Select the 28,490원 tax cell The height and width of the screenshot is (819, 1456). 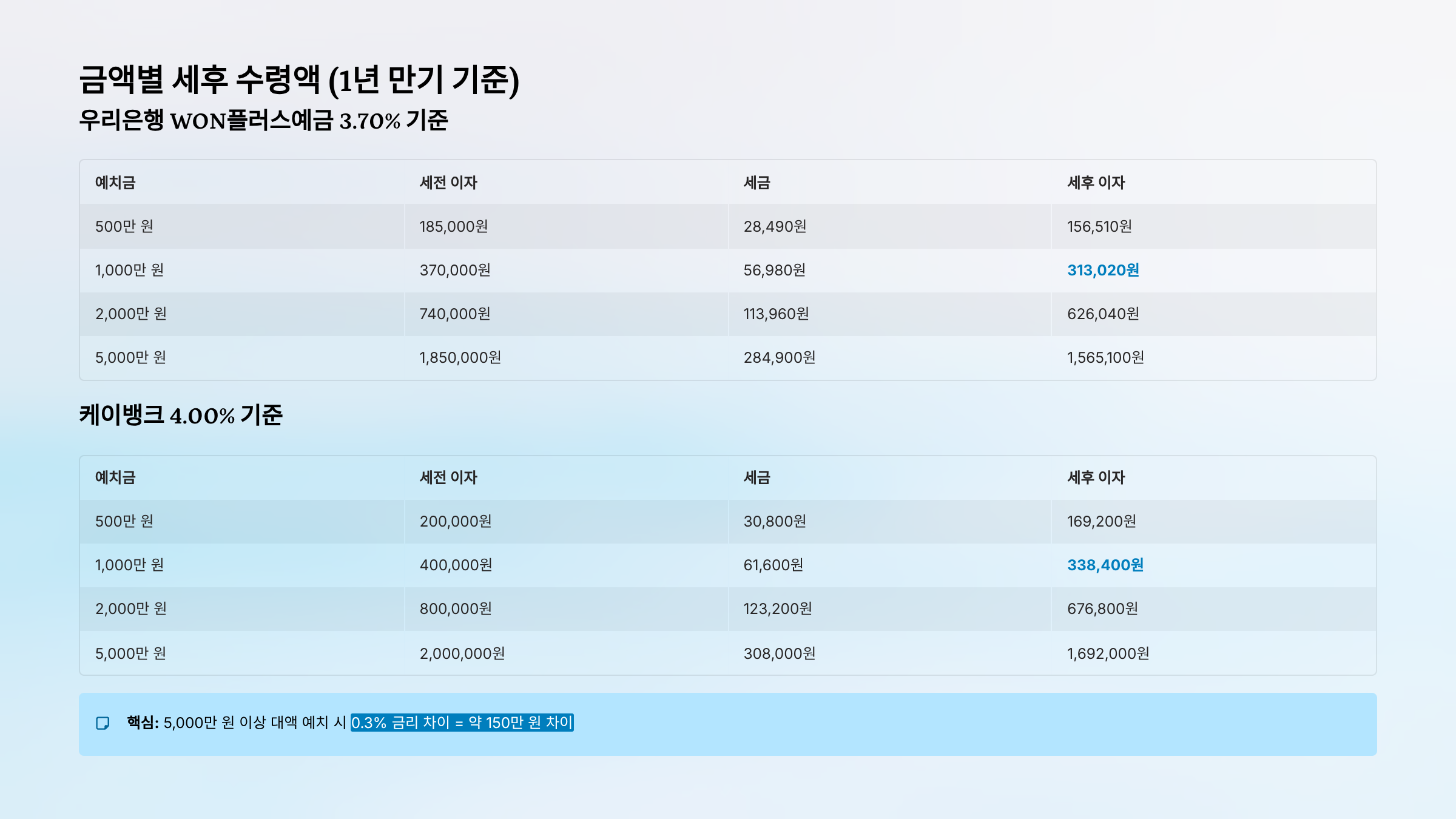[x=775, y=226]
